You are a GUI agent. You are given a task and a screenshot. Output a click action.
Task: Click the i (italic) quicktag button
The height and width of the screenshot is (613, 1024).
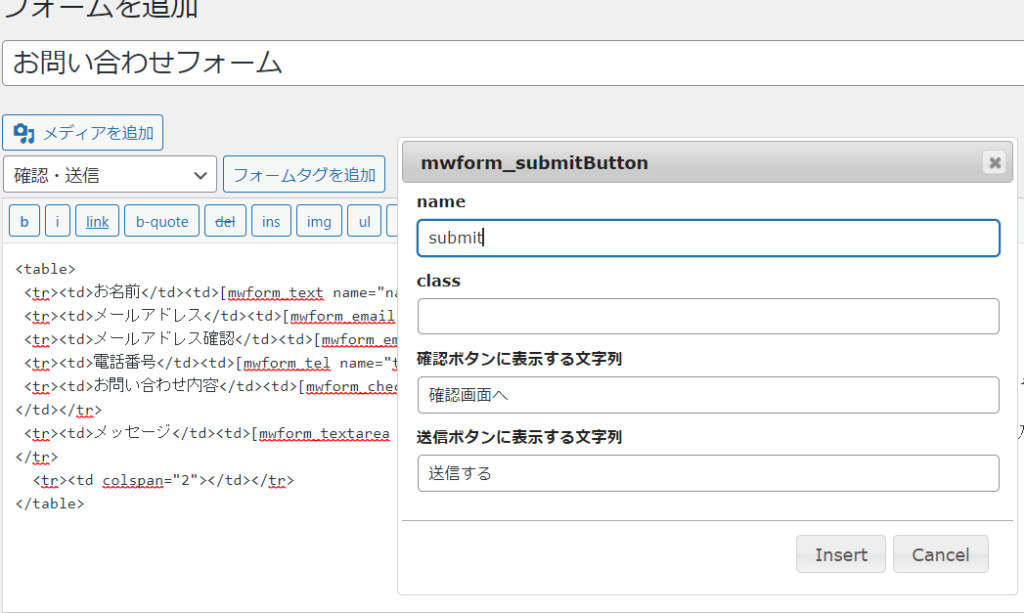57,221
